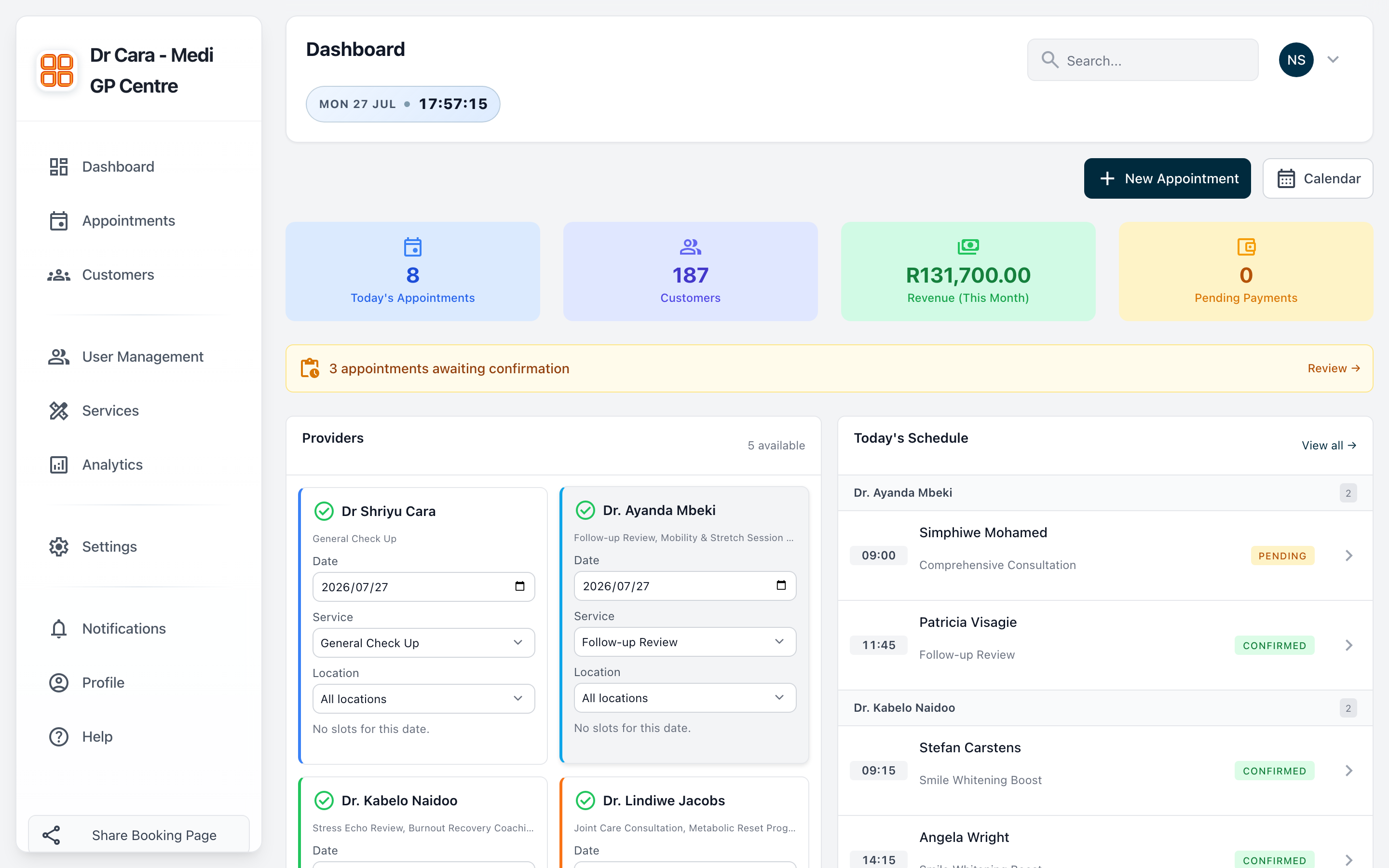Open Appointments in the sidebar
The image size is (1389, 868).
click(x=139, y=220)
